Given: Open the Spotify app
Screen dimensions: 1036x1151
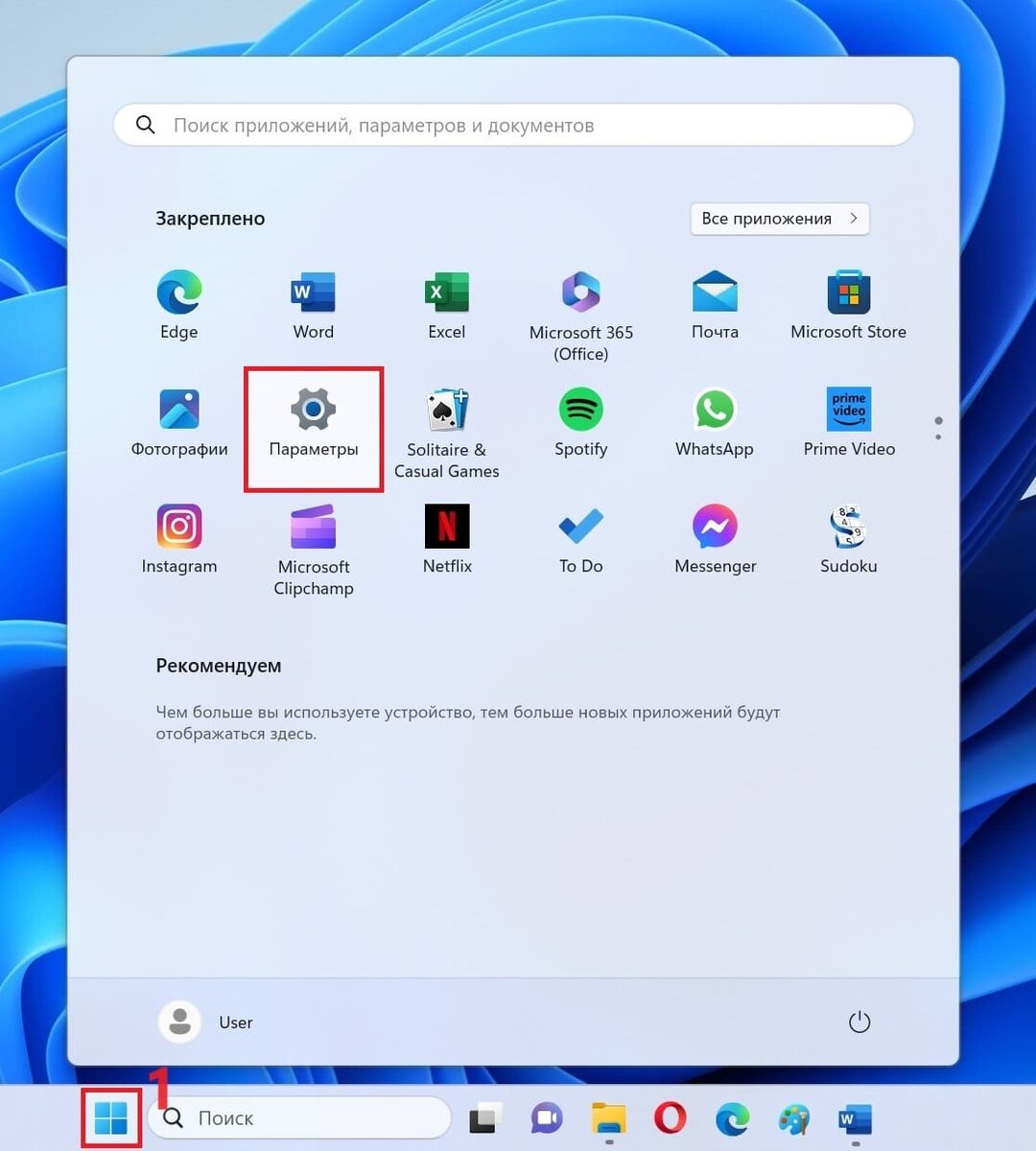Looking at the screenshot, I should (581, 423).
